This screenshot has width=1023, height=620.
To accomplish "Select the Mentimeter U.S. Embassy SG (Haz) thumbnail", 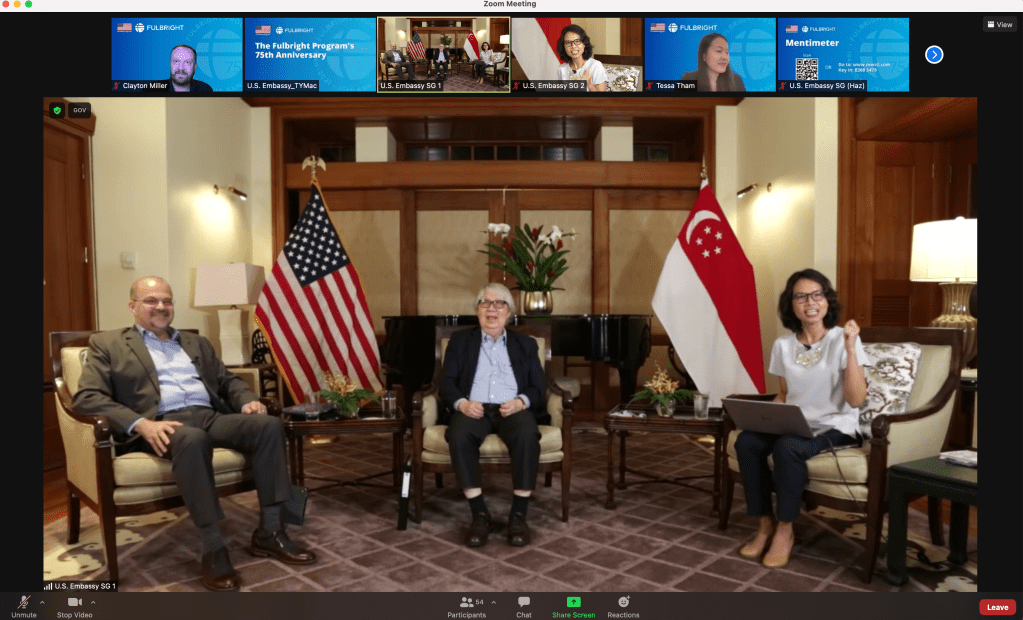I will (843, 54).
